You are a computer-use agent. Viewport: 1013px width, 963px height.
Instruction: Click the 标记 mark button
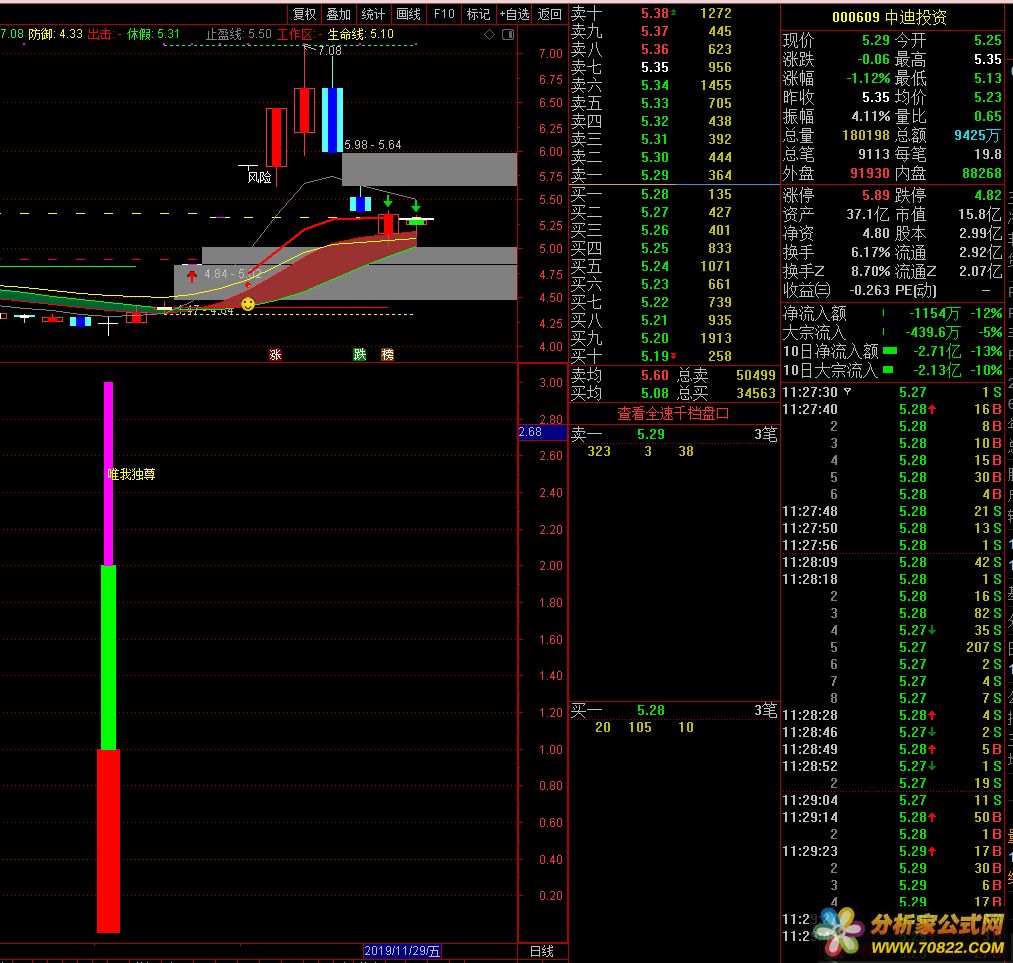pos(479,14)
